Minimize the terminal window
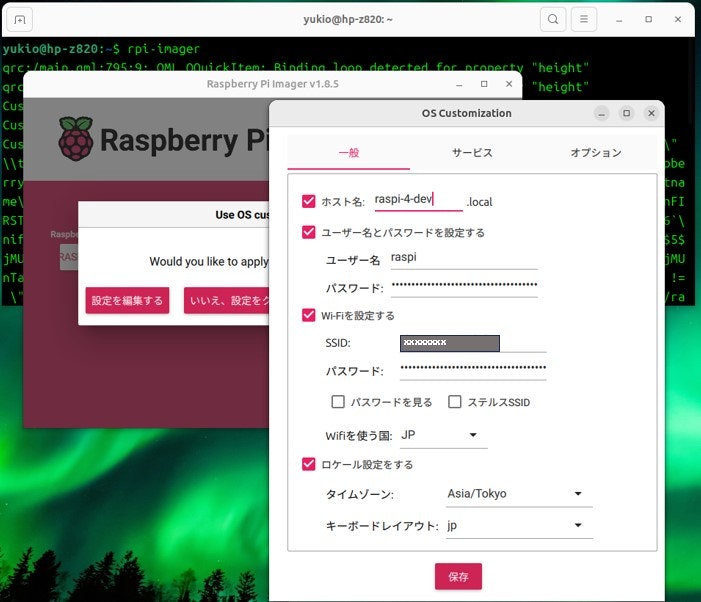This screenshot has width=701, height=602. coord(619,20)
